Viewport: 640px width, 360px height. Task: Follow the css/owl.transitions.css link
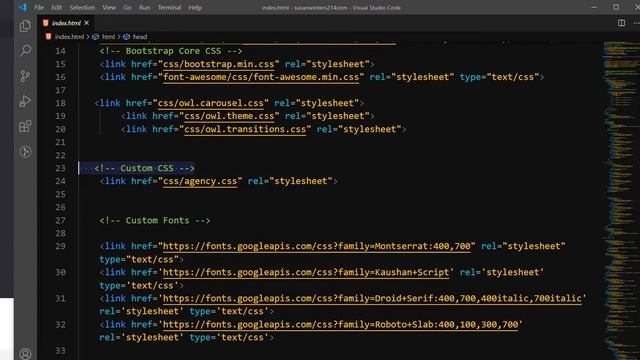245,129
